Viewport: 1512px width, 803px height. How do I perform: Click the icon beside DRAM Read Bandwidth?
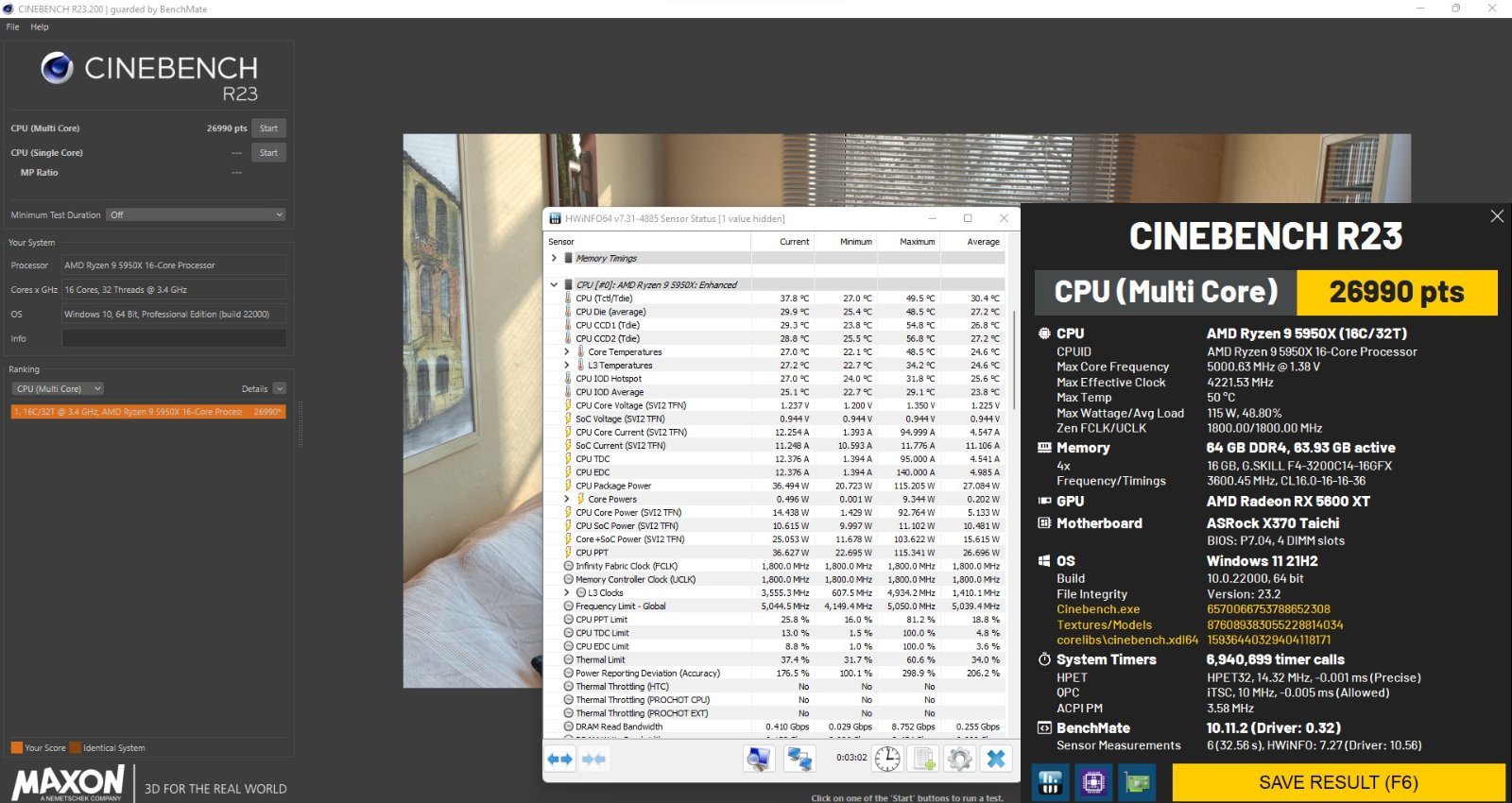coord(568,726)
